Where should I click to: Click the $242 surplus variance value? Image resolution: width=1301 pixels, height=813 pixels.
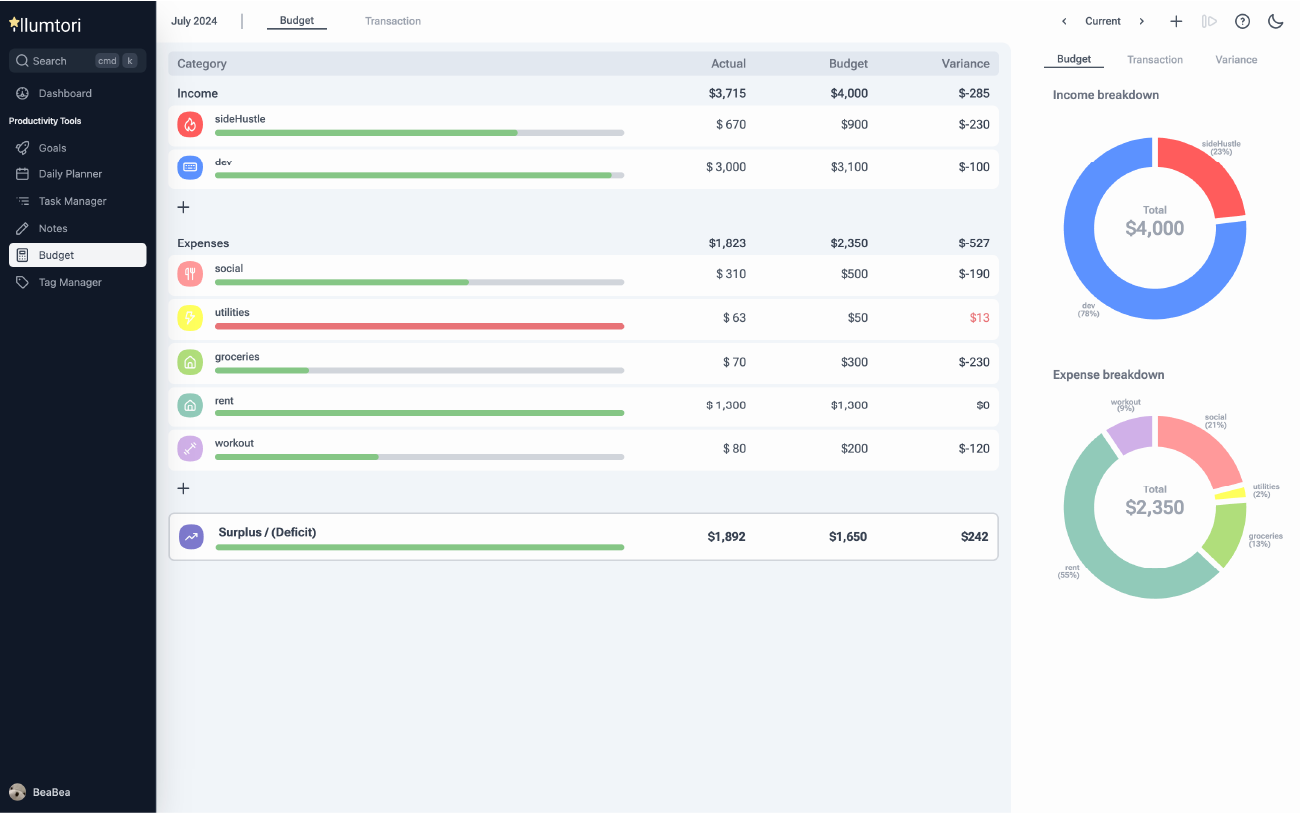975,537
